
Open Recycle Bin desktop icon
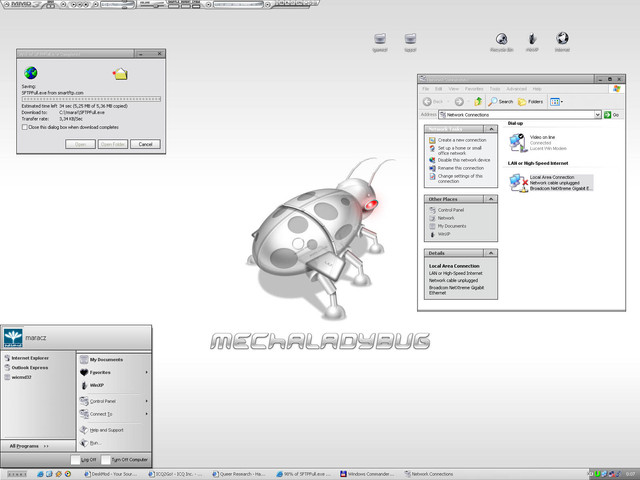point(501,41)
